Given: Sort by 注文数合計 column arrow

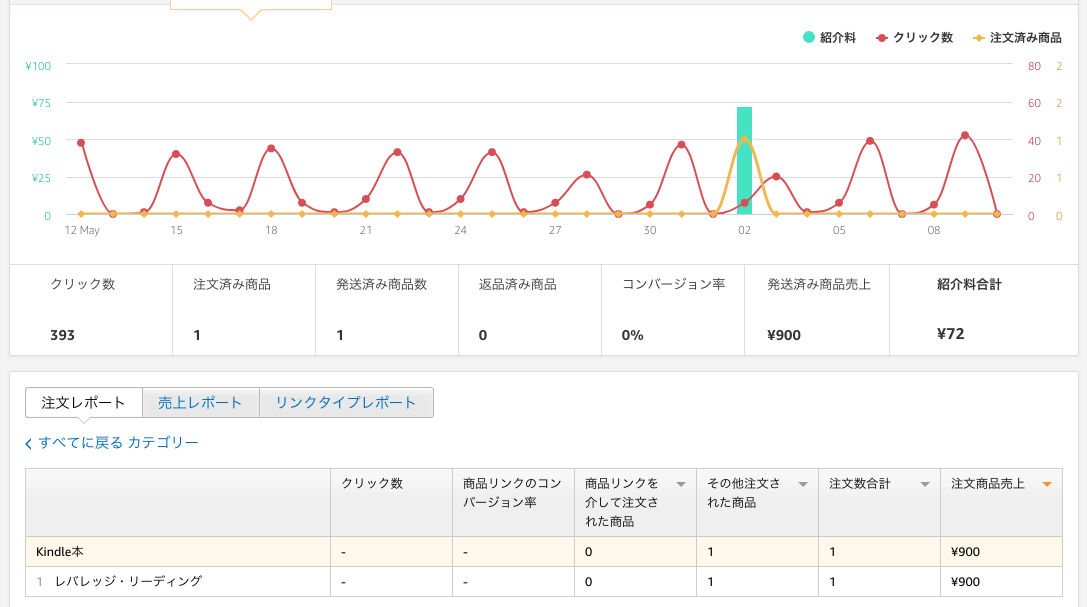Looking at the screenshot, I should click(x=925, y=484).
